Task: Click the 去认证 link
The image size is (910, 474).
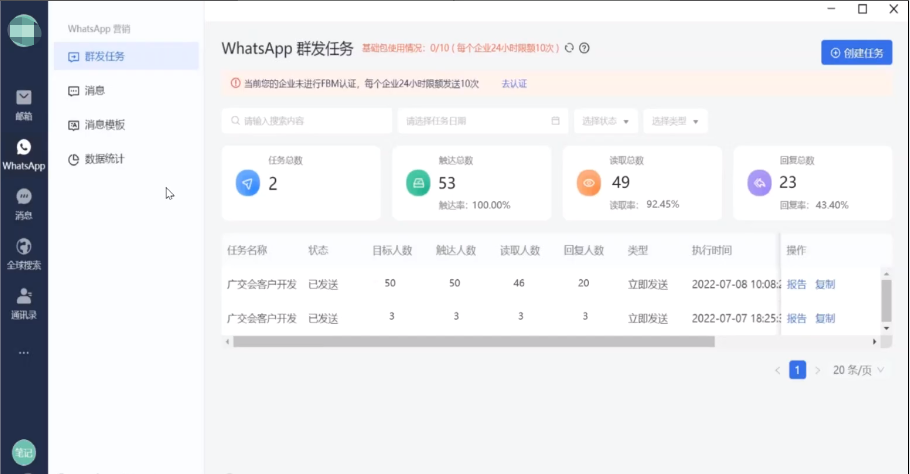Action: click(x=514, y=84)
